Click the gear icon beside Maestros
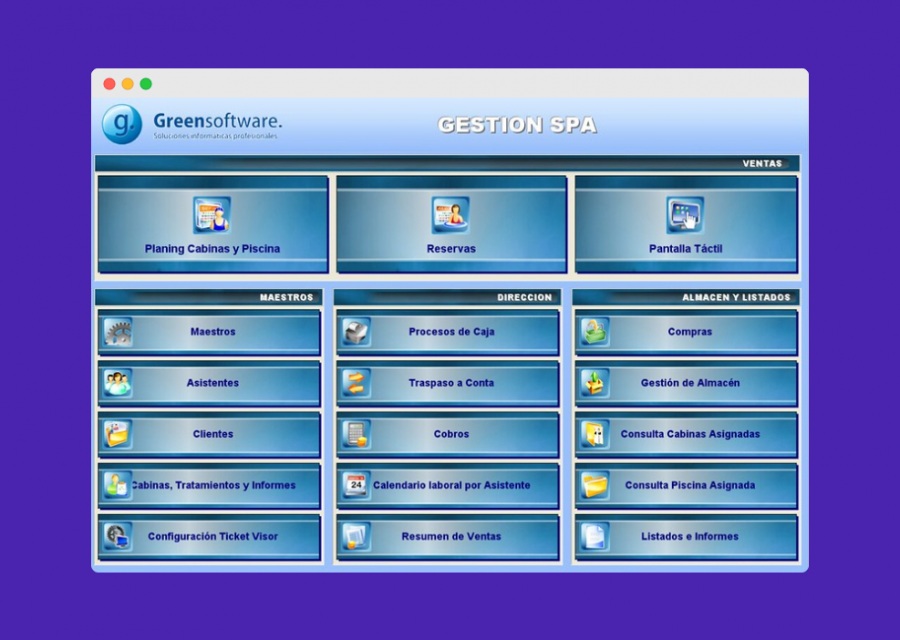Screen dimensions: 900x640 (118, 332)
